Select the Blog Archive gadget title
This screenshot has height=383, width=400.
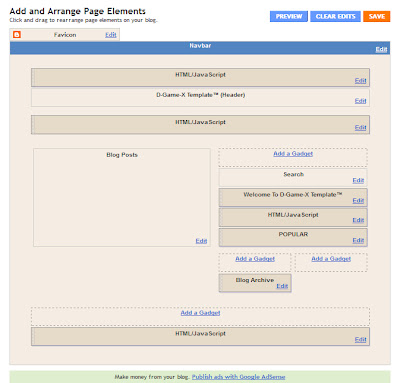(255, 280)
